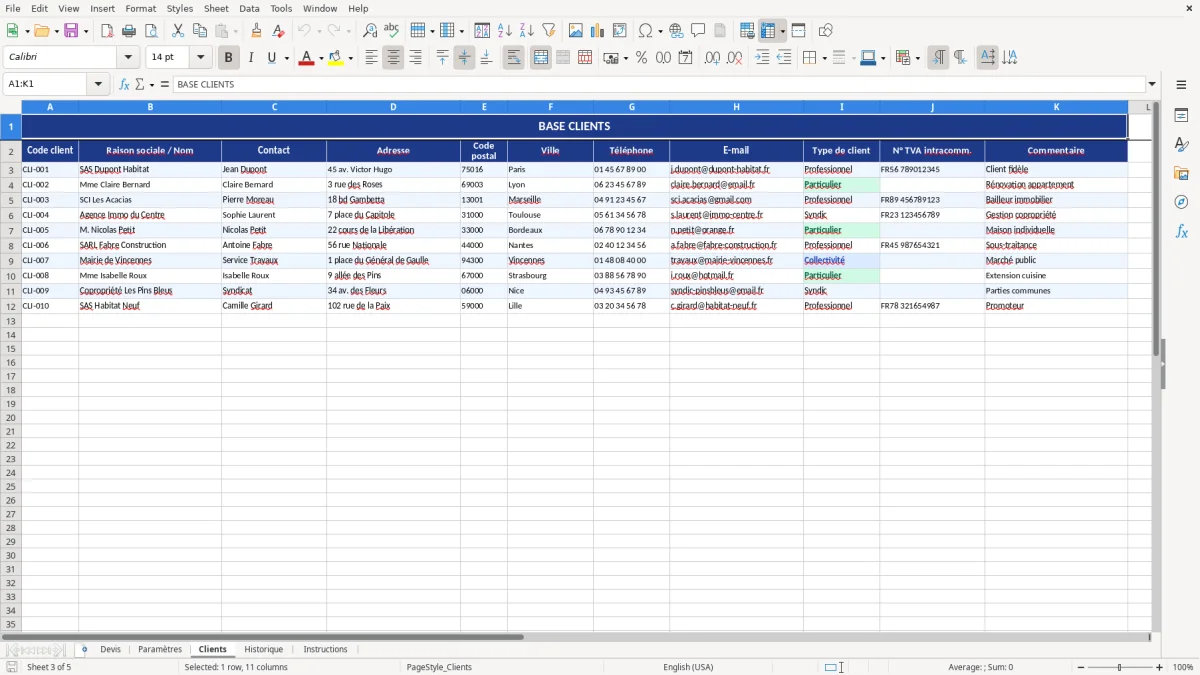This screenshot has width=1200, height=675.
Task: Click the Export as PDF icon
Action: (x=107, y=31)
